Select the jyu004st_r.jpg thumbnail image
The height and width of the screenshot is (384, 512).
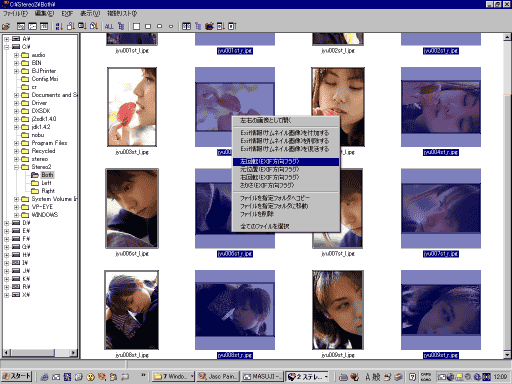pyautogui.click(x=441, y=107)
